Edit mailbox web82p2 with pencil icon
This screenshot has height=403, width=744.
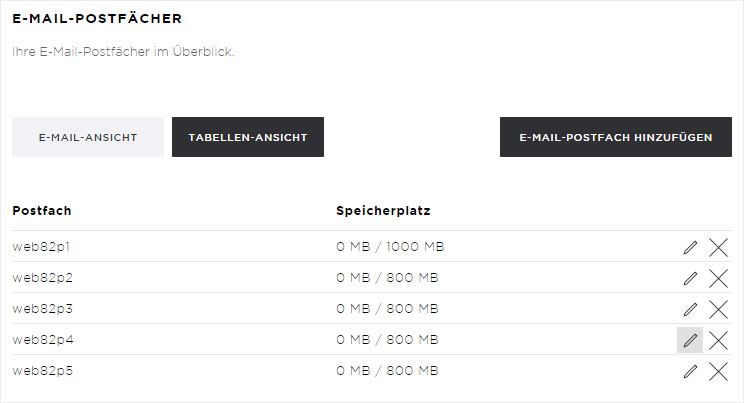pyautogui.click(x=690, y=278)
